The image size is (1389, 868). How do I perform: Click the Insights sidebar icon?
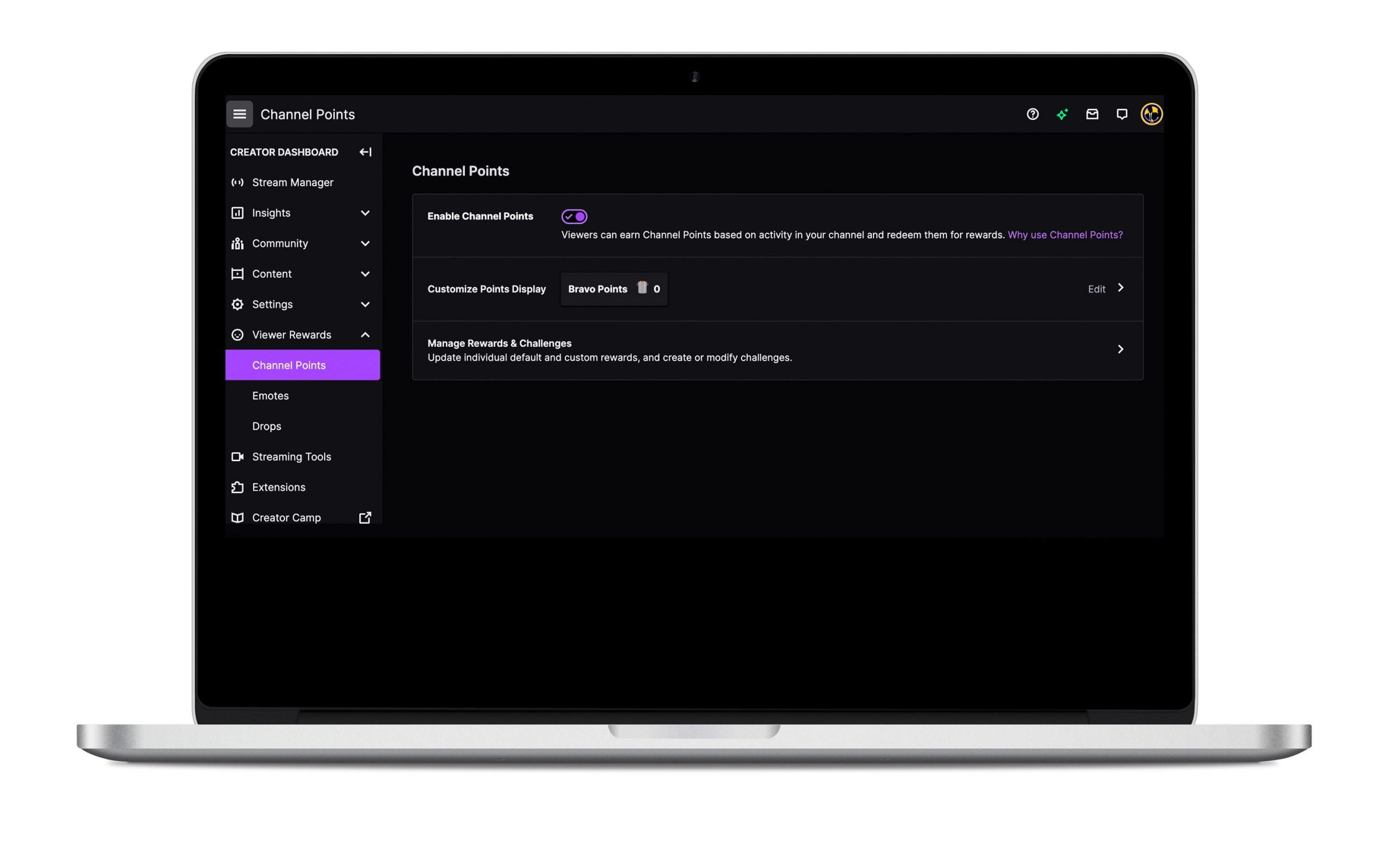[237, 212]
